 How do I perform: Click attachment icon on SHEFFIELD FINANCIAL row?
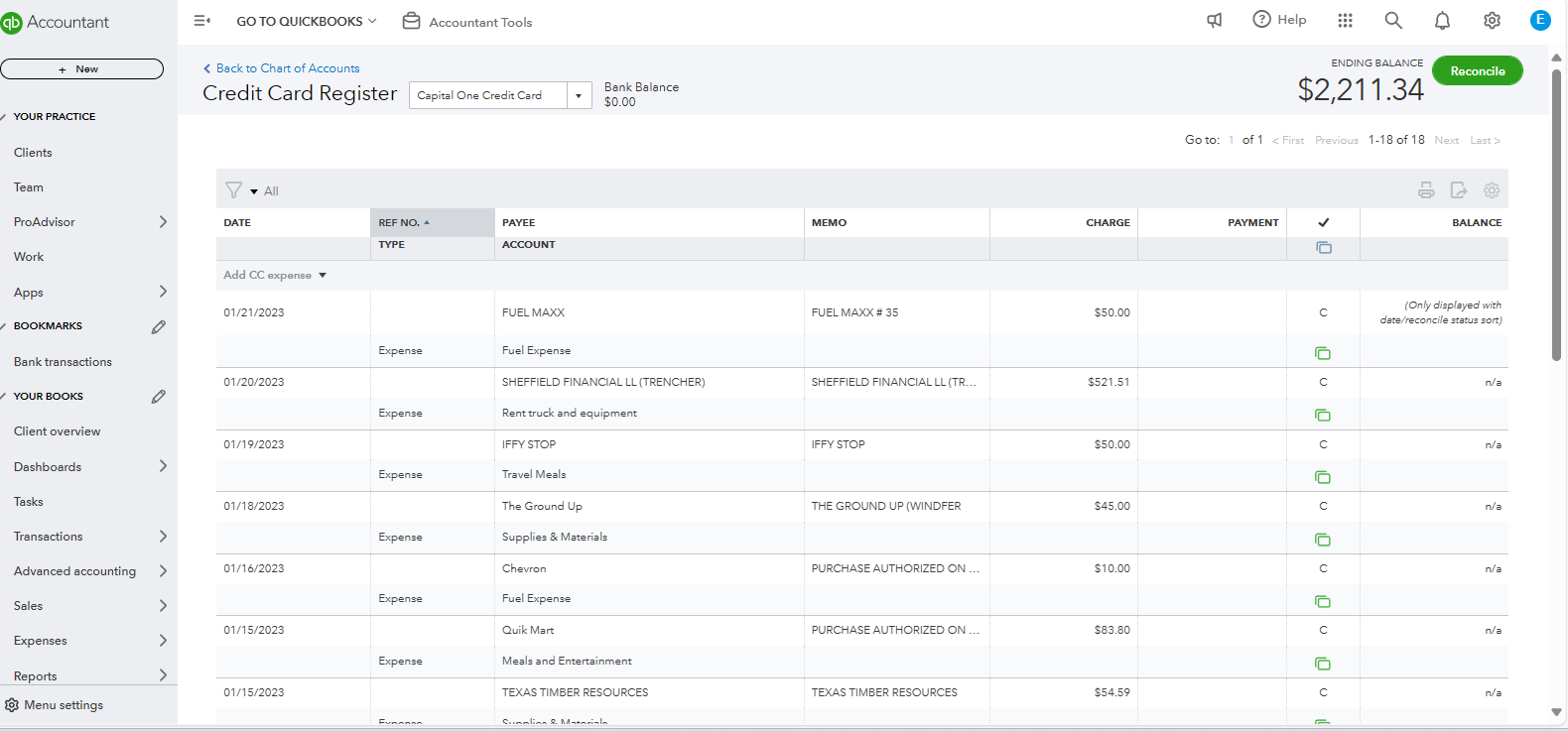pyautogui.click(x=1323, y=415)
